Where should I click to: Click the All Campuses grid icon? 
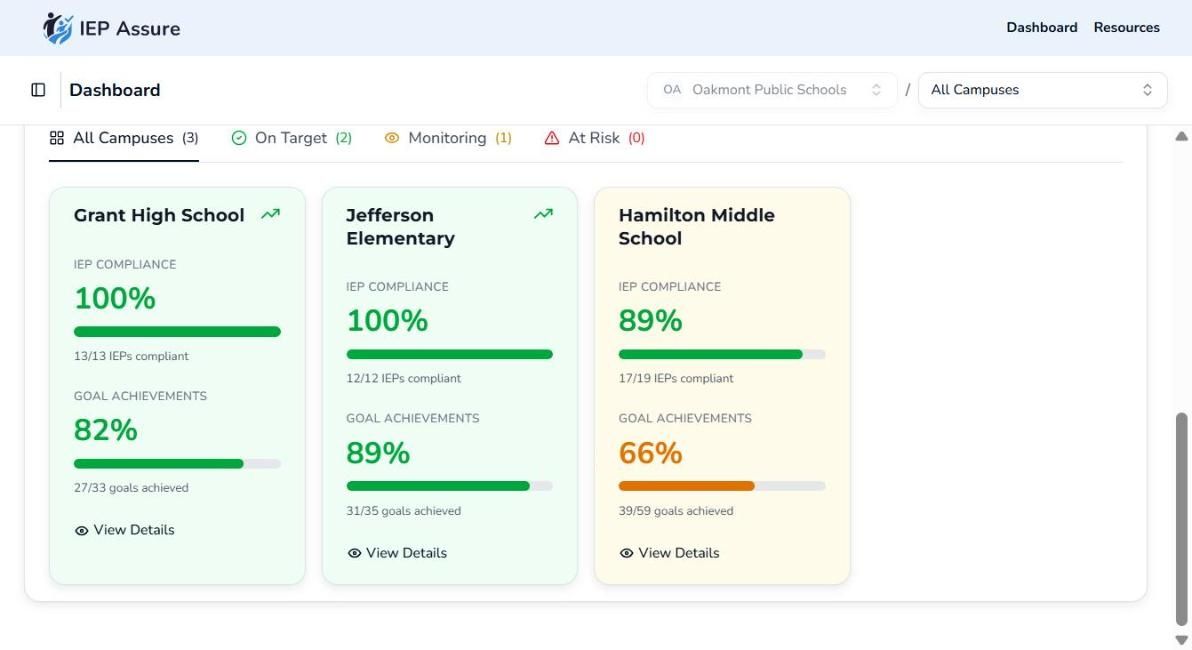[56, 138]
